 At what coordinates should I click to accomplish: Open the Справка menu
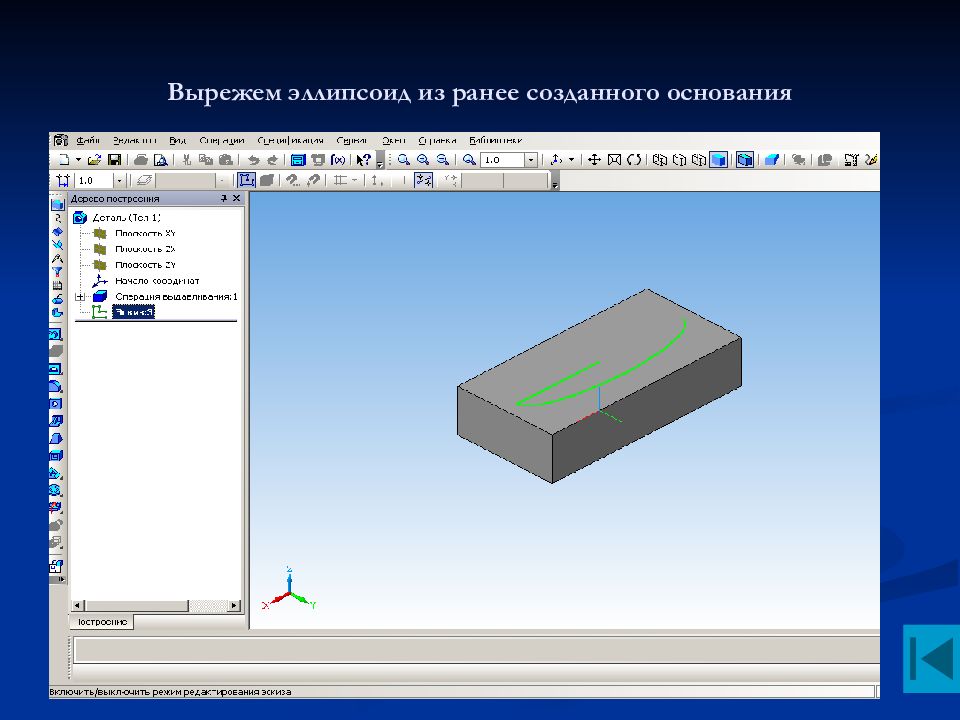[437, 140]
